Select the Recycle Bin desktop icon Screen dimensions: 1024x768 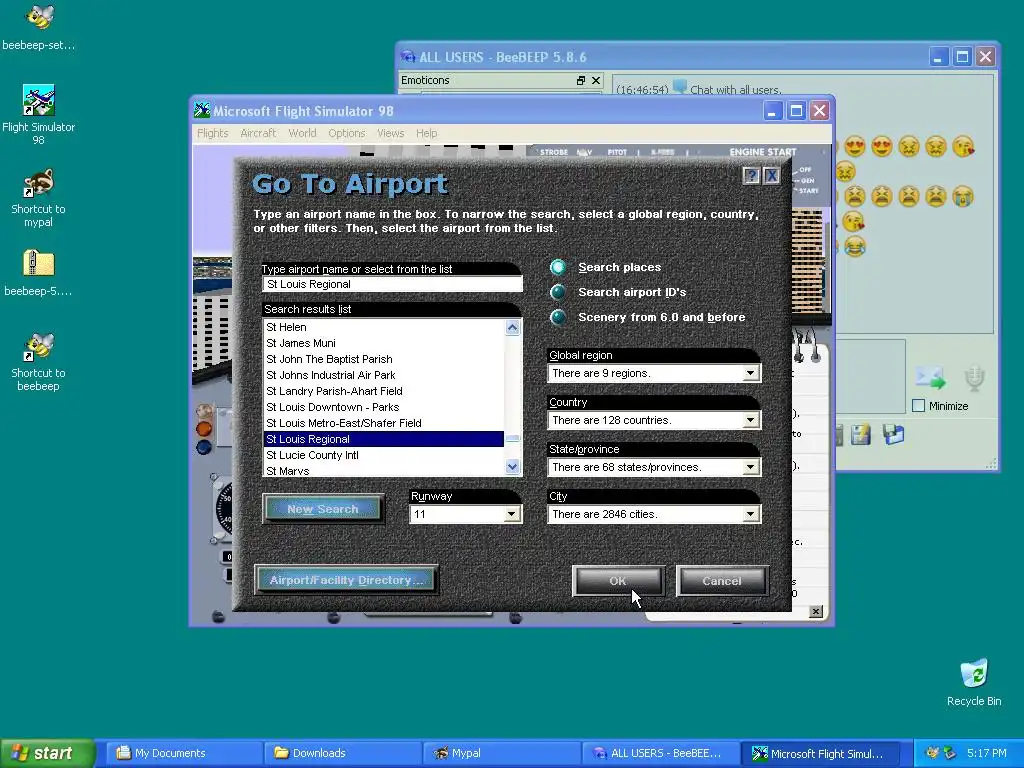coord(974,683)
